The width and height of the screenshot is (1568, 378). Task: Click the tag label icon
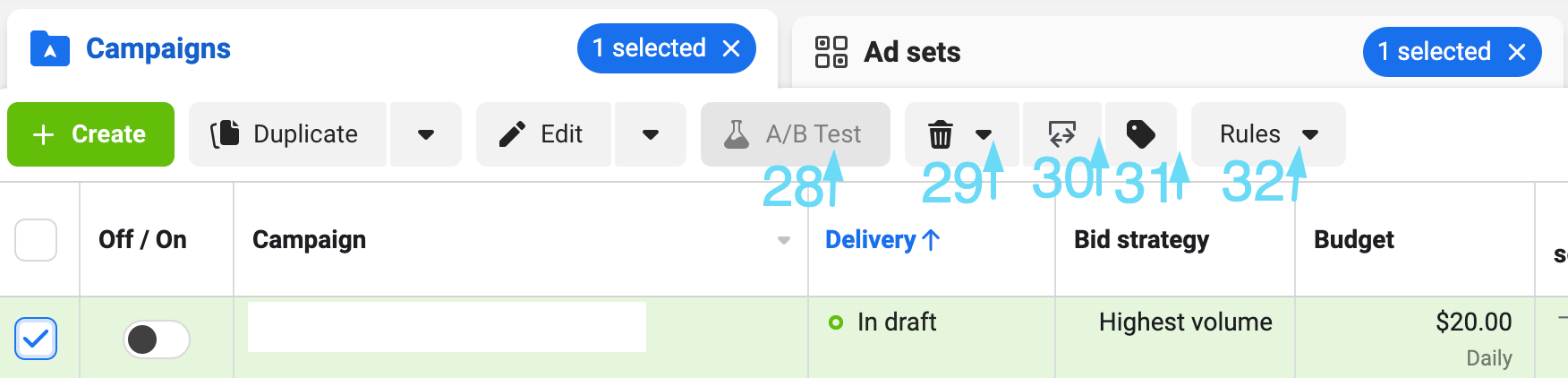point(1140,134)
